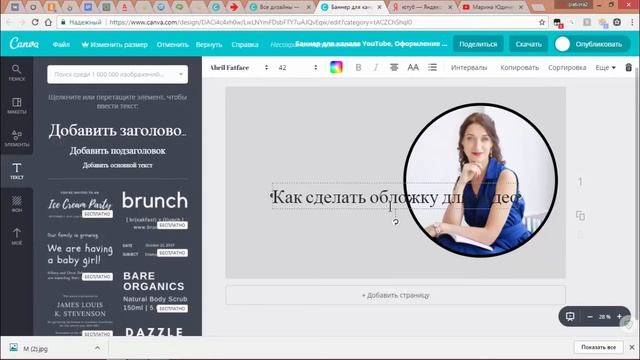
Task: Click the rotate handle below text
Action: [396, 222]
